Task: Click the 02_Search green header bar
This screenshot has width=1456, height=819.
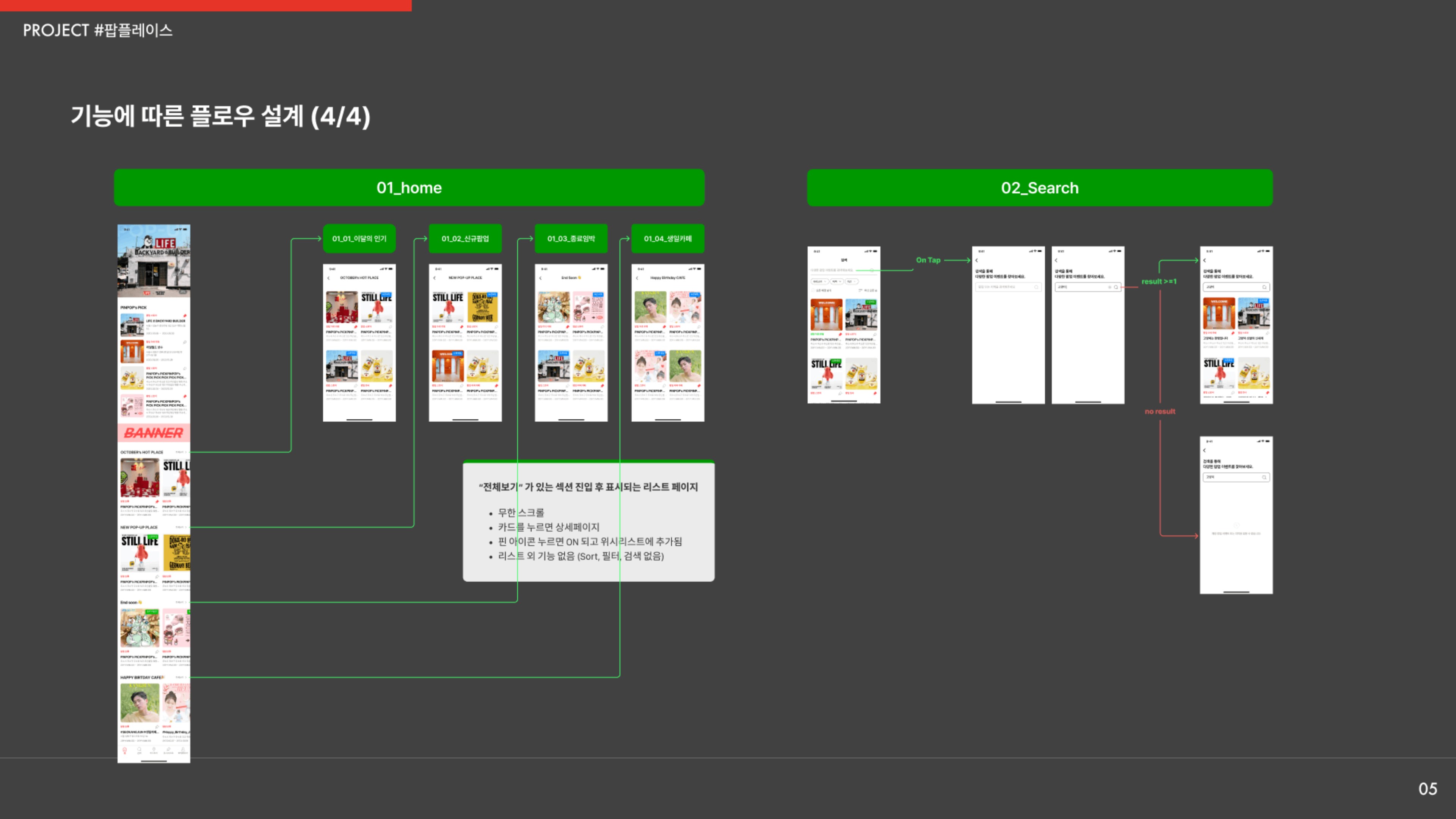Action: (x=1040, y=188)
